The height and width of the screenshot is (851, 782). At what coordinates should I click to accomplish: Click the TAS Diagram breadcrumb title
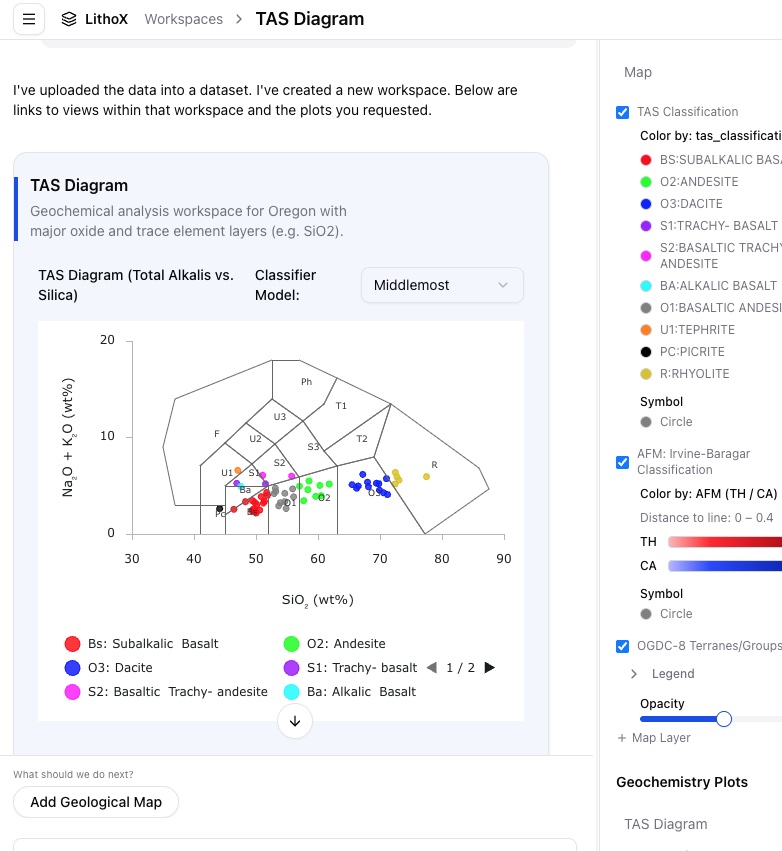click(310, 19)
